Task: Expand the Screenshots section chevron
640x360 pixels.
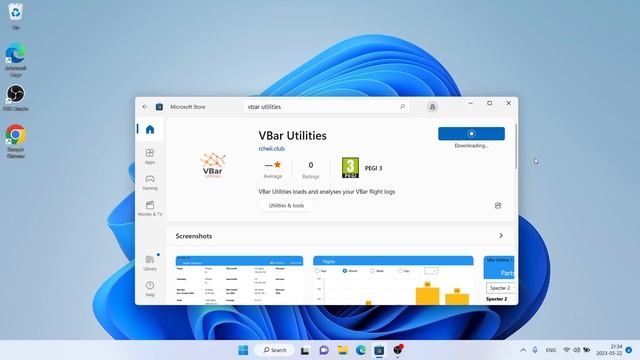Action: [501, 236]
